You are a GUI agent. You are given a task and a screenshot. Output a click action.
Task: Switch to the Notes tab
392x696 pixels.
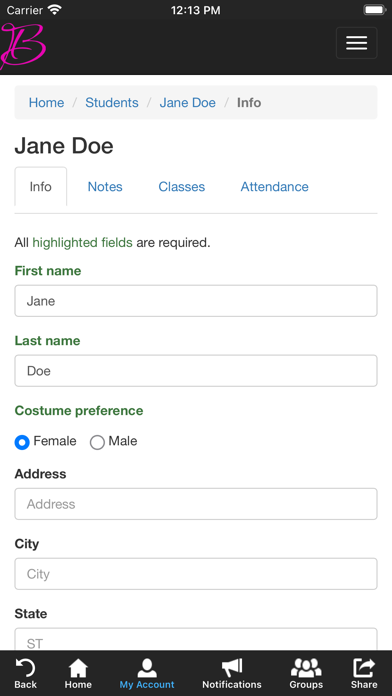(x=105, y=187)
